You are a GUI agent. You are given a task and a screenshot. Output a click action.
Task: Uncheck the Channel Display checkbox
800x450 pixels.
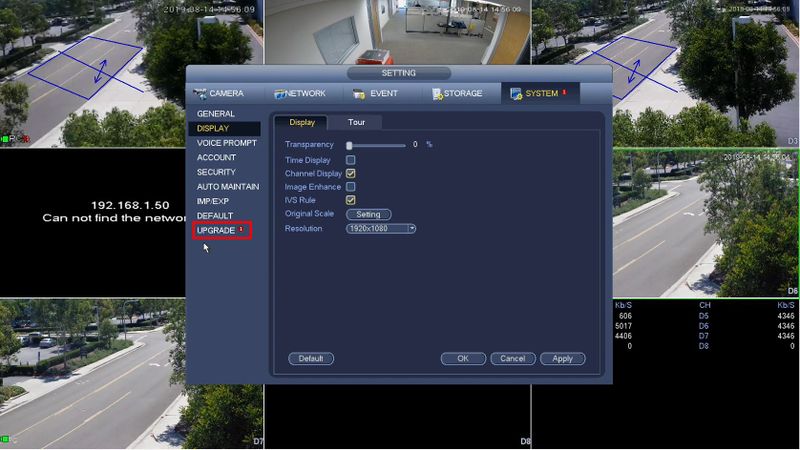pyautogui.click(x=351, y=173)
